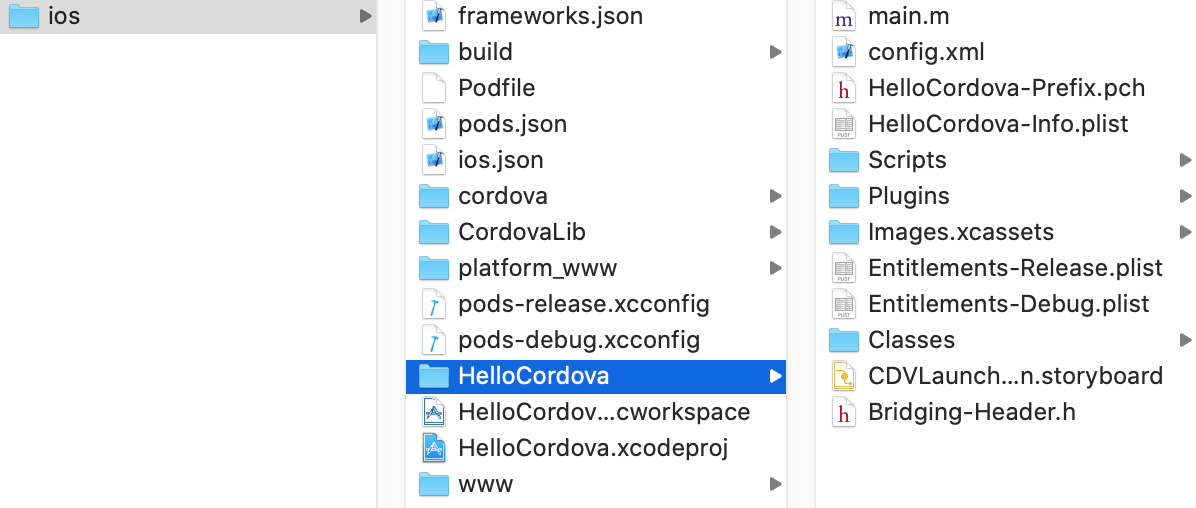Expand the Scripts folder chevron
The width and height of the screenshot is (1196, 508).
pos(1185,160)
